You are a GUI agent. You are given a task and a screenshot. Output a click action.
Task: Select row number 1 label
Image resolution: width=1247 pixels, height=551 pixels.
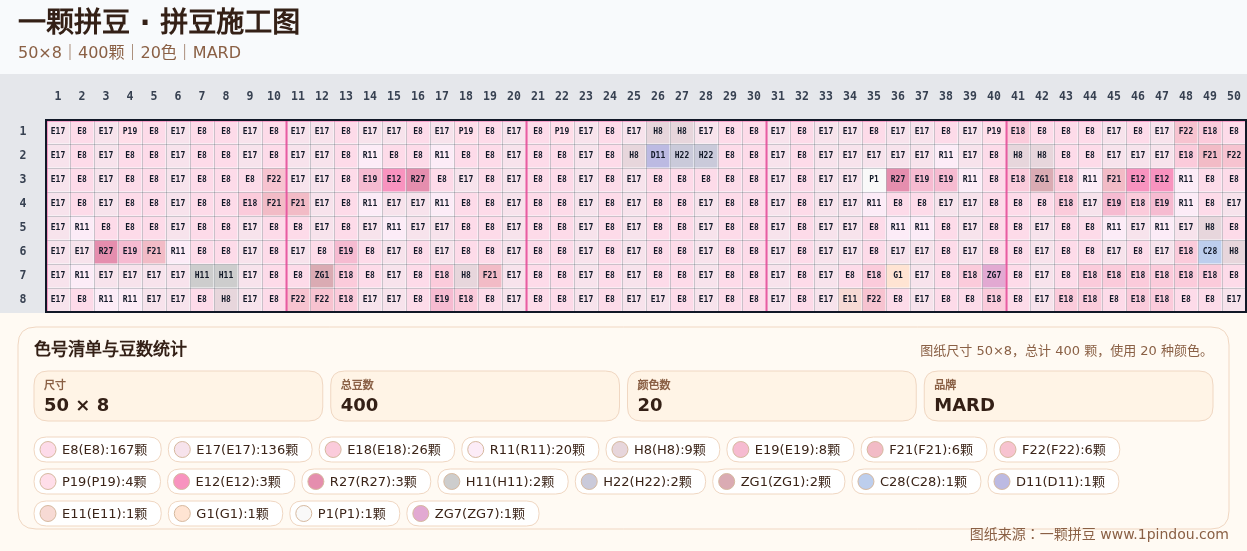tap(23, 131)
